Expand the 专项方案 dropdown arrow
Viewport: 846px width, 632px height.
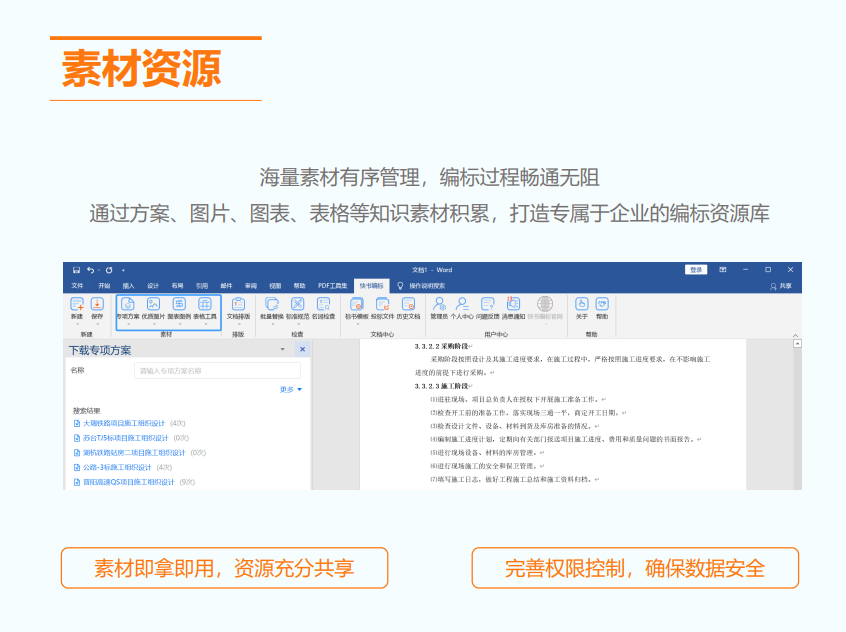point(128,324)
